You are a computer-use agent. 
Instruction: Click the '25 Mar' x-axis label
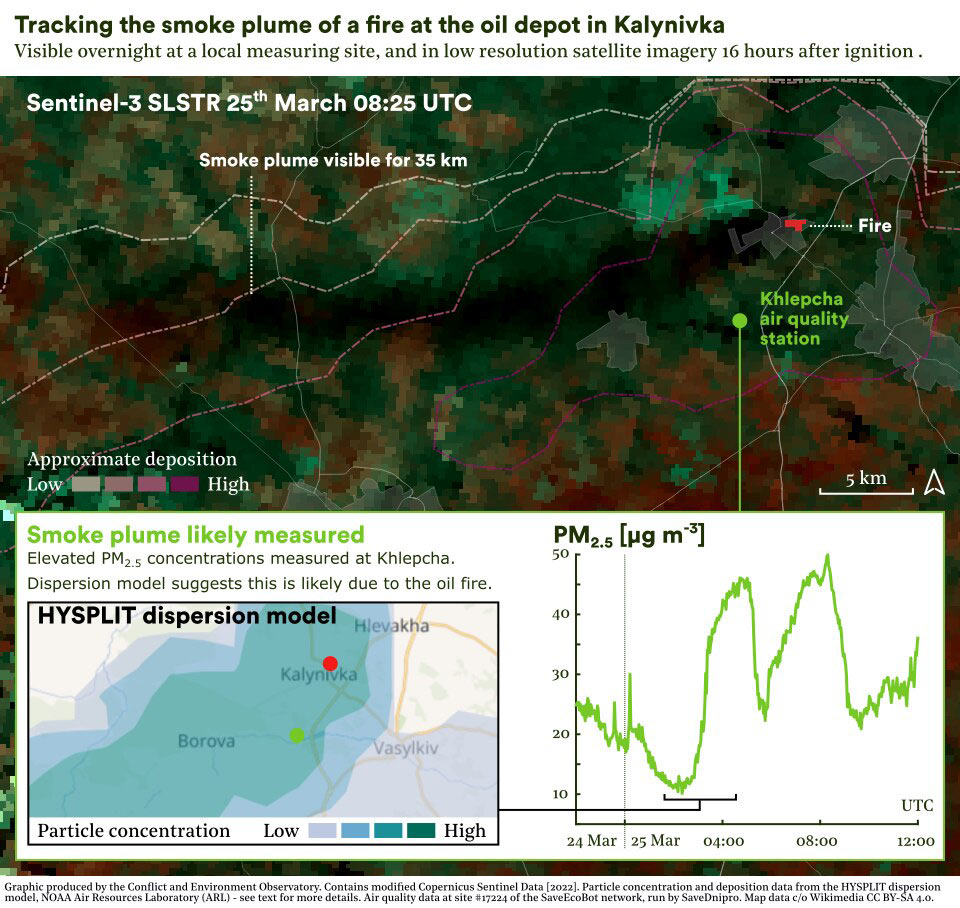click(655, 841)
